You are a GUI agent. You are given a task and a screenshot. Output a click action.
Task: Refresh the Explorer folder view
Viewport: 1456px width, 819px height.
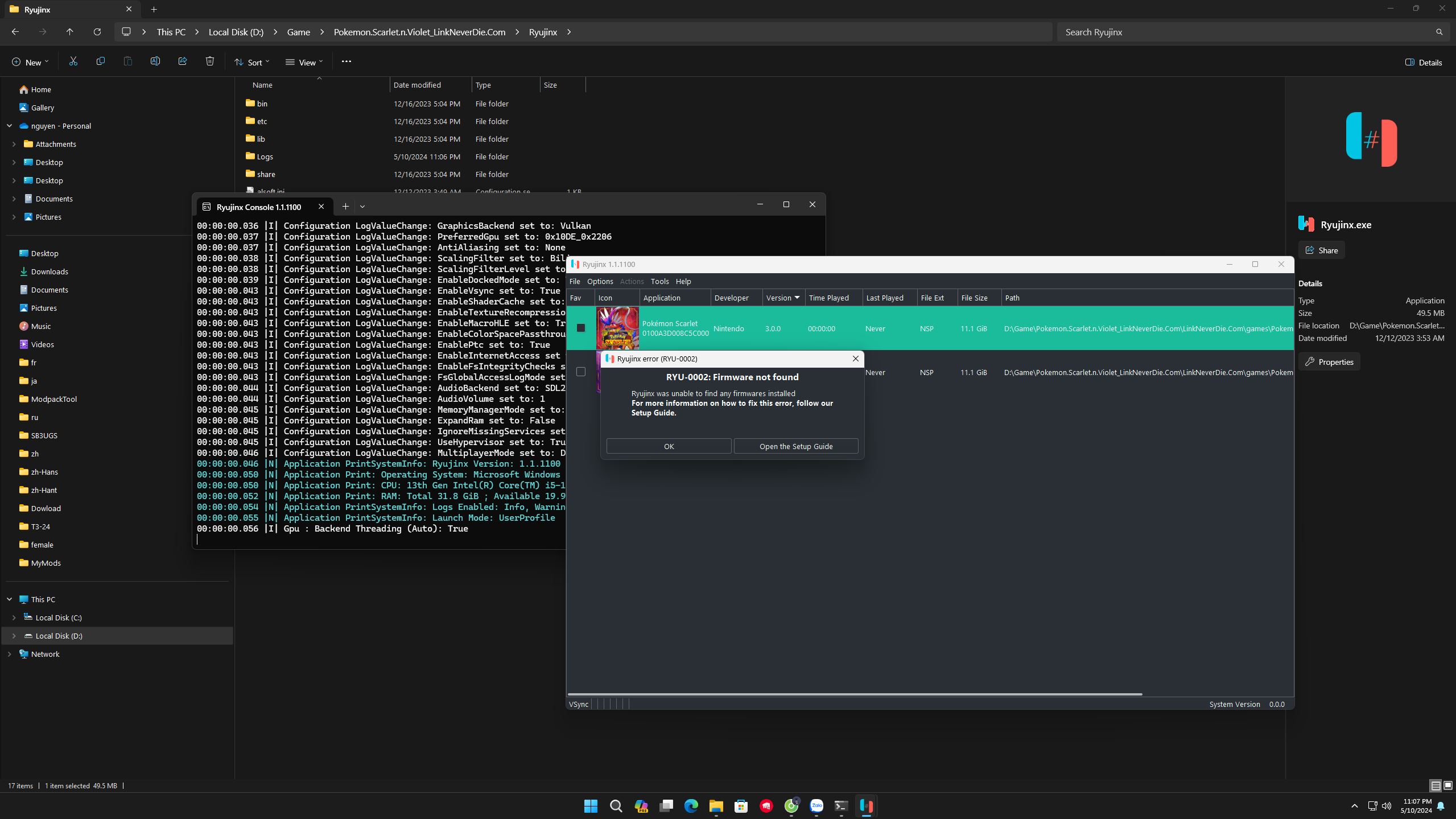(x=97, y=32)
